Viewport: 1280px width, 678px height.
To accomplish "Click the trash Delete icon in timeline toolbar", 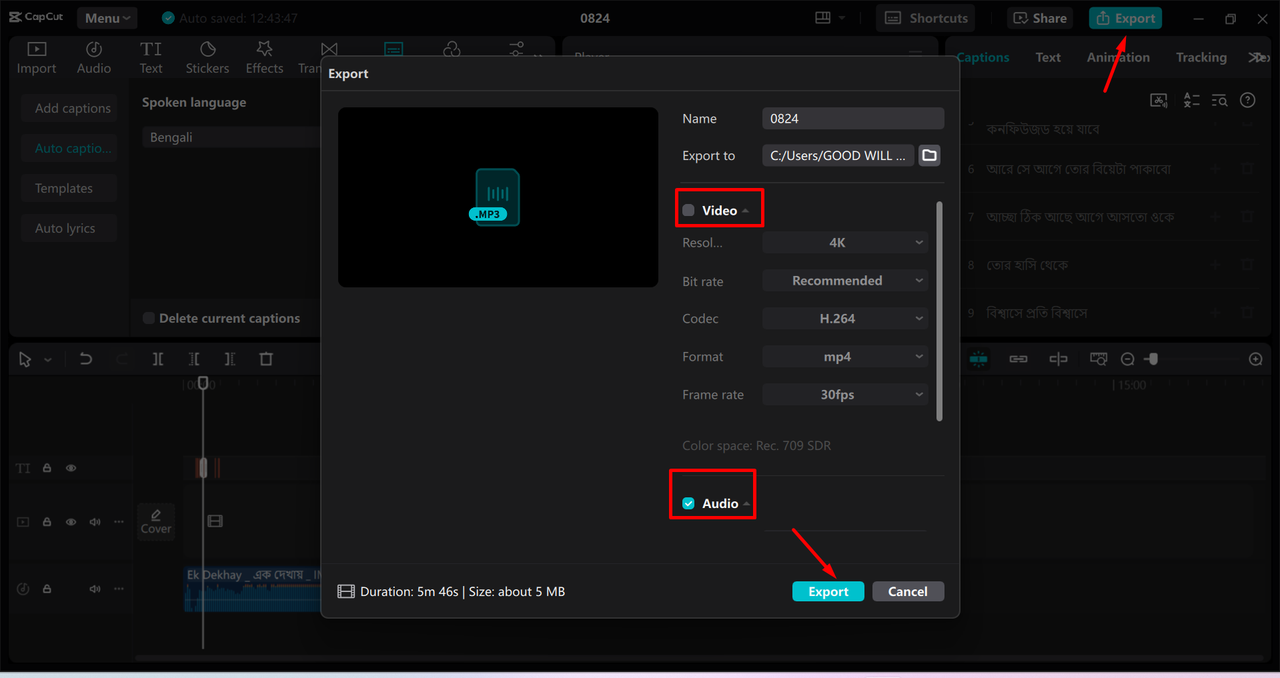I will pyautogui.click(x=266, y=359).
